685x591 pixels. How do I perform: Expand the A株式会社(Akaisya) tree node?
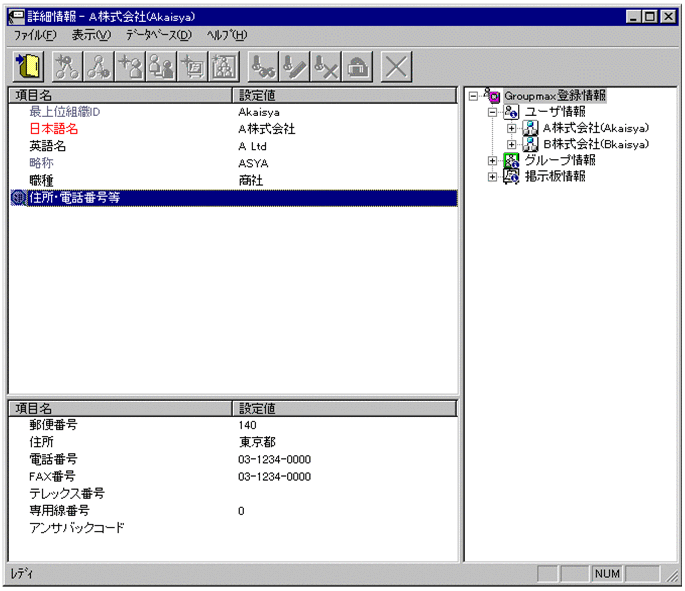click(512, 128)
